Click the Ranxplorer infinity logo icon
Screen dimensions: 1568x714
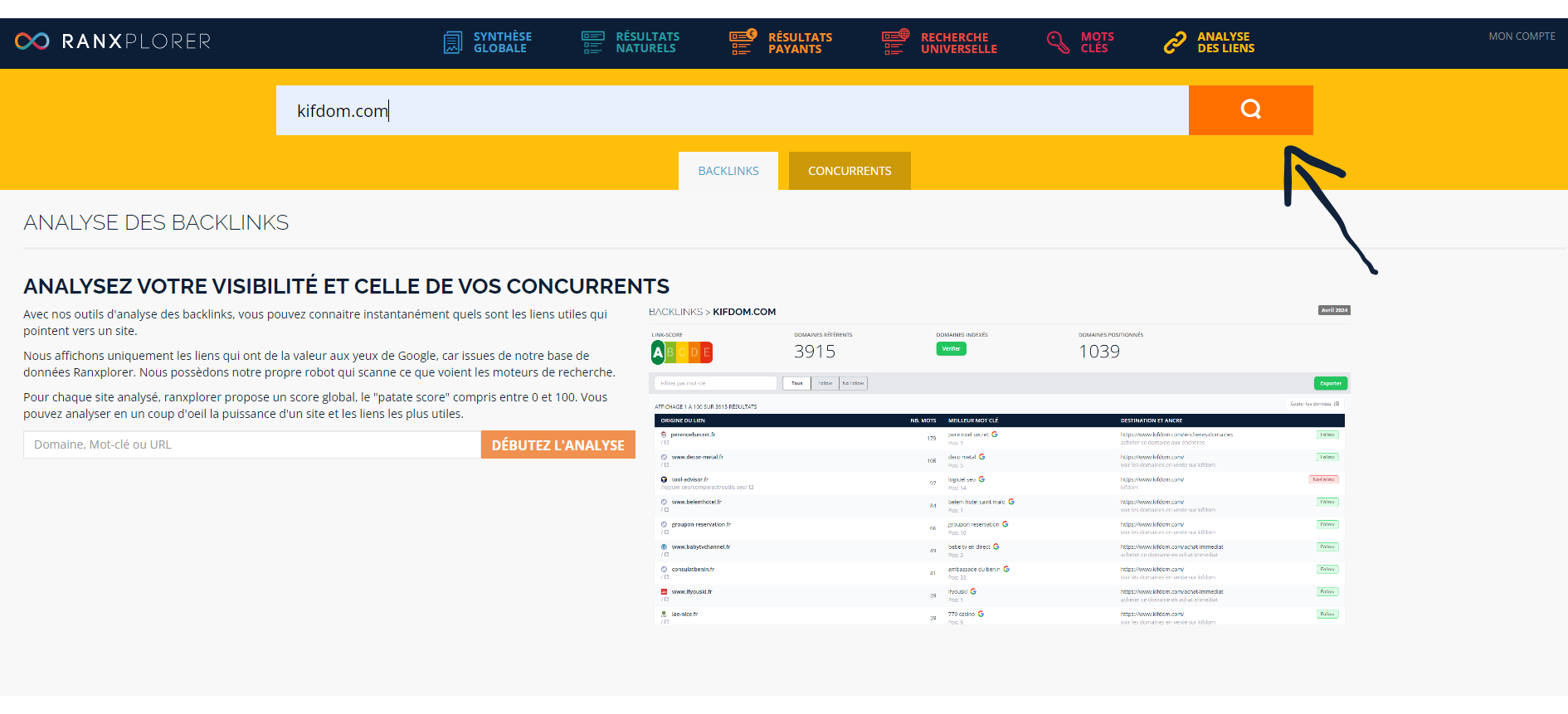coord(32,41)
